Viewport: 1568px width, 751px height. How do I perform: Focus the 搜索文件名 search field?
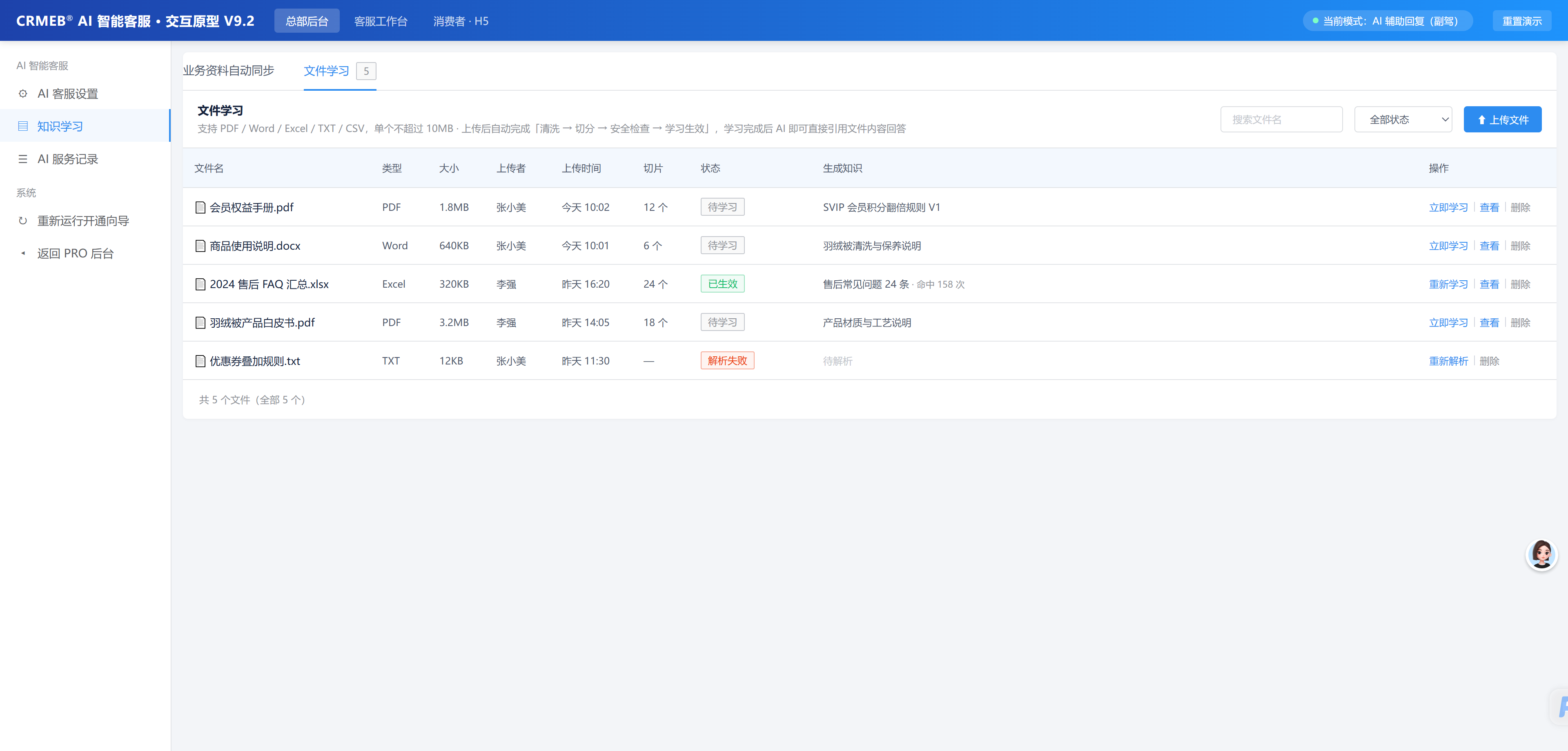click(1281, 119)
